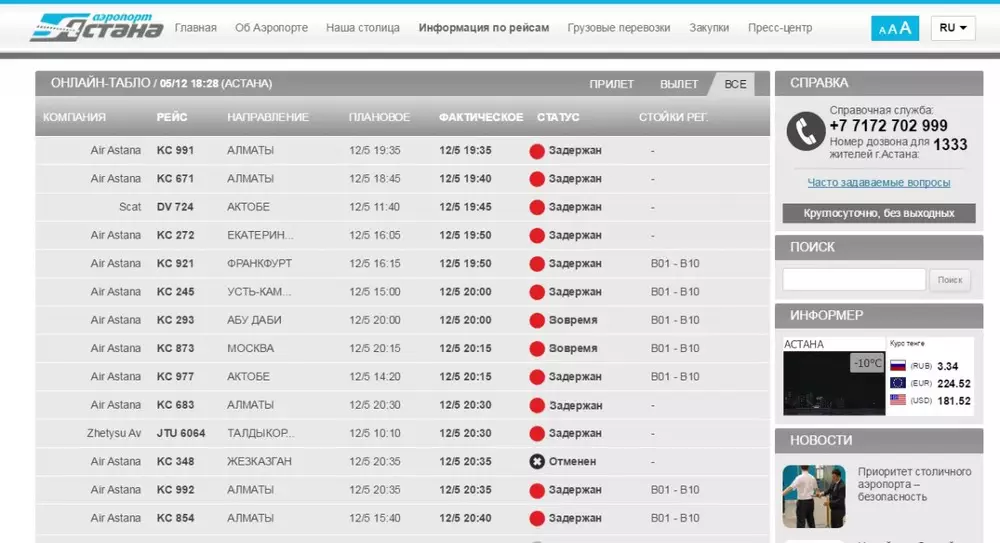This screenshot has height=543, width=1000.
Task: Click the search input field
Action: click(854, 280)
